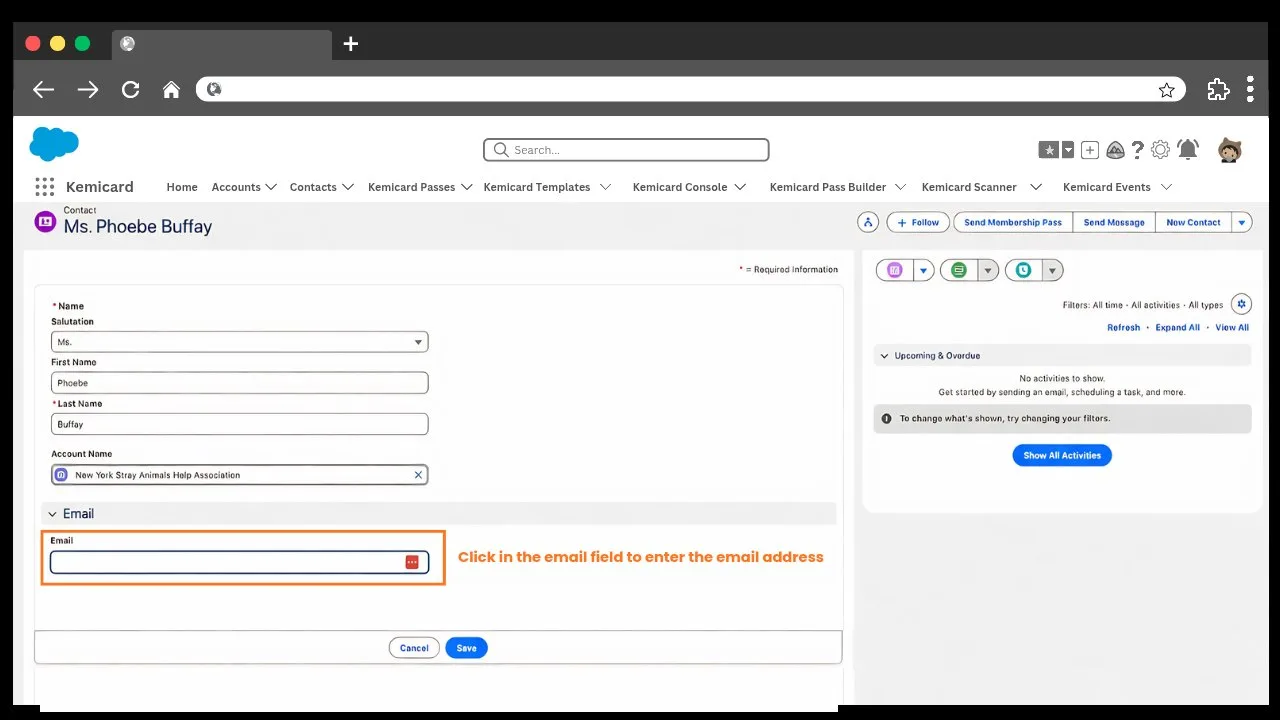Click Show All Activities button
The height and width of the screenshot is (720, 1280).
click(1062, 455)
